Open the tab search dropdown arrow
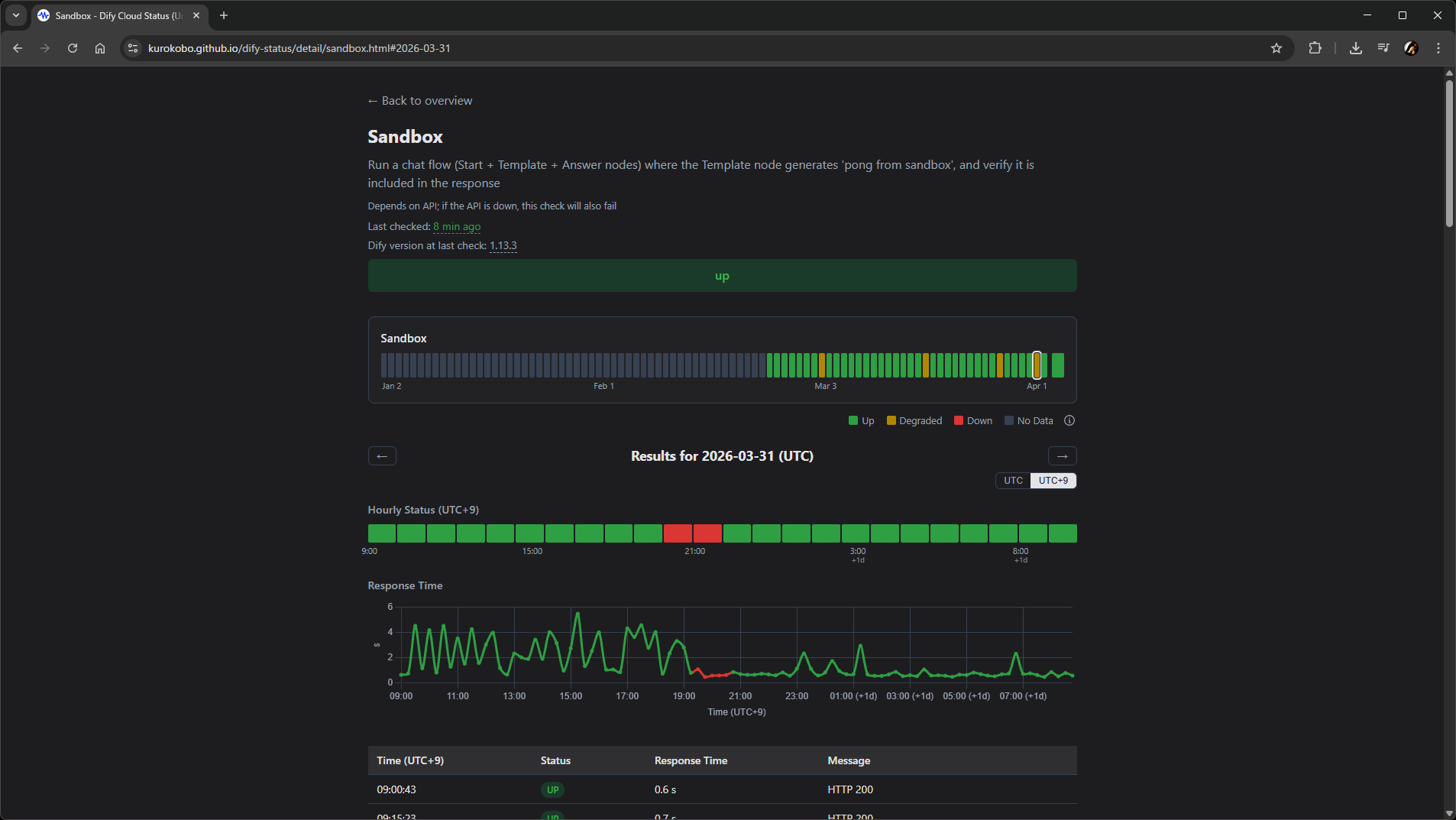The image size is (1456, 820). (x=16, y=15)
